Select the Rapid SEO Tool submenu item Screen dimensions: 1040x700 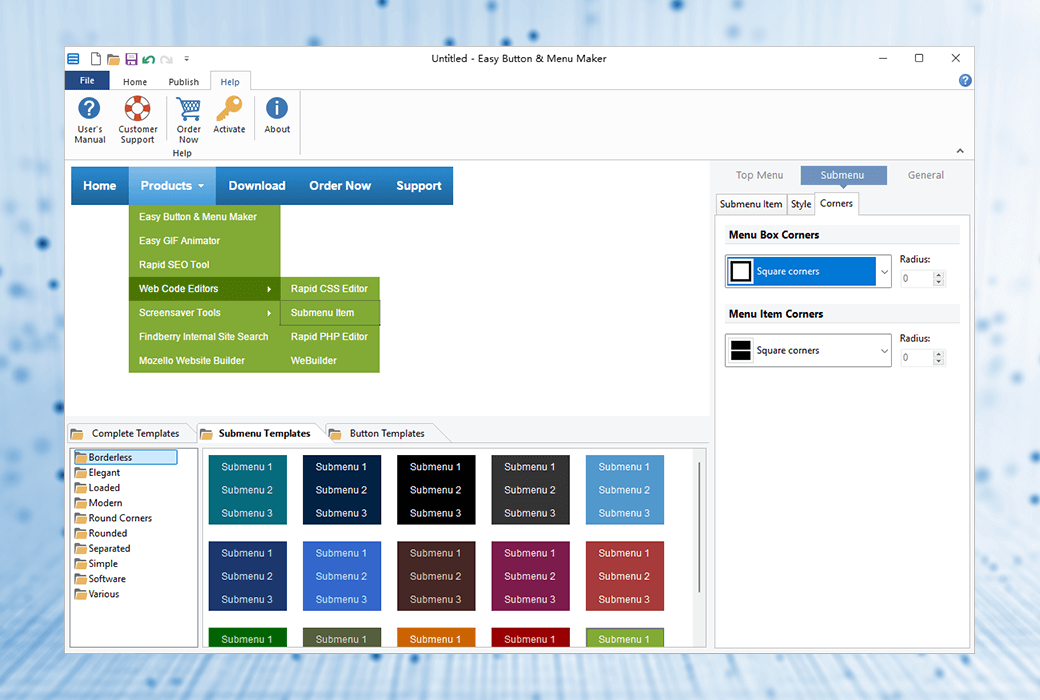(204, 265)
